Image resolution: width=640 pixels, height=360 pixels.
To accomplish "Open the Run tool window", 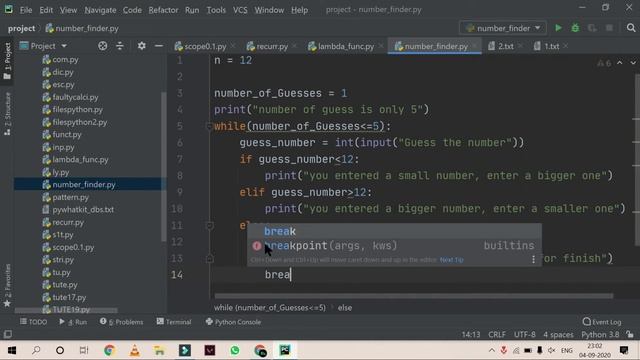I will (x=73, y=322).
